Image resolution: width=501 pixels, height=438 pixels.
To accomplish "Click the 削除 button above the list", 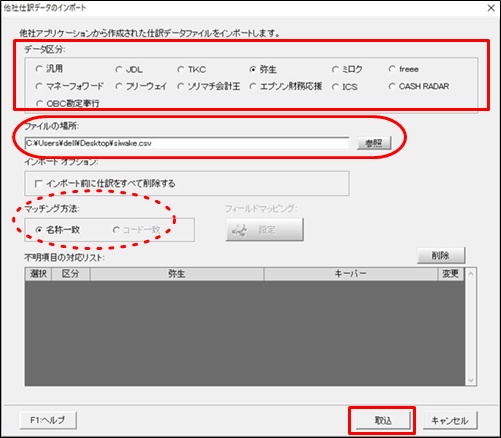I will click(441, 256).
